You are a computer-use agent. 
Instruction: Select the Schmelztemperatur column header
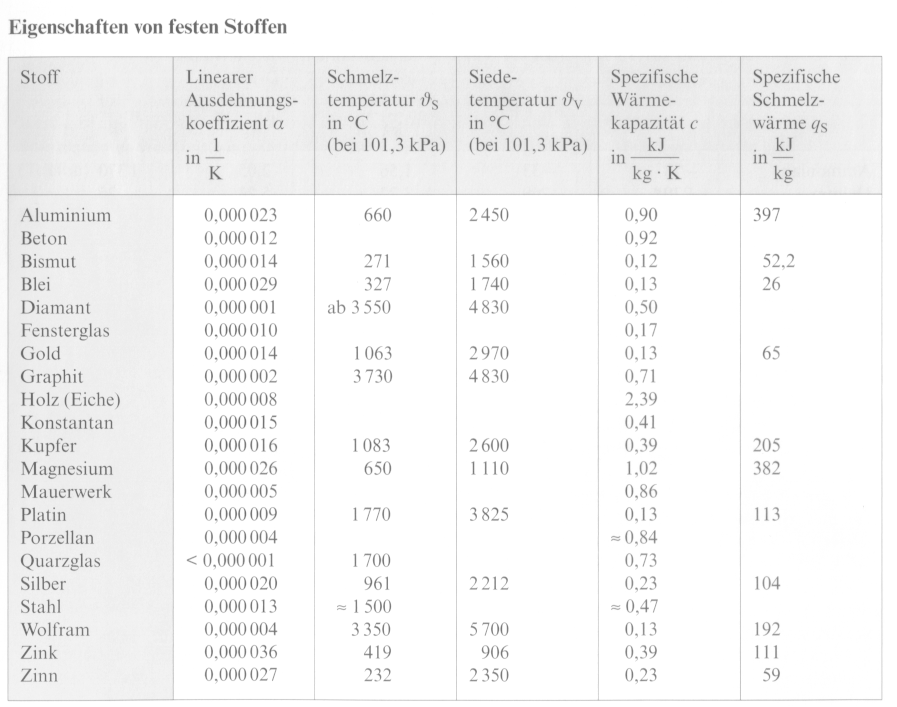[386, 111]
